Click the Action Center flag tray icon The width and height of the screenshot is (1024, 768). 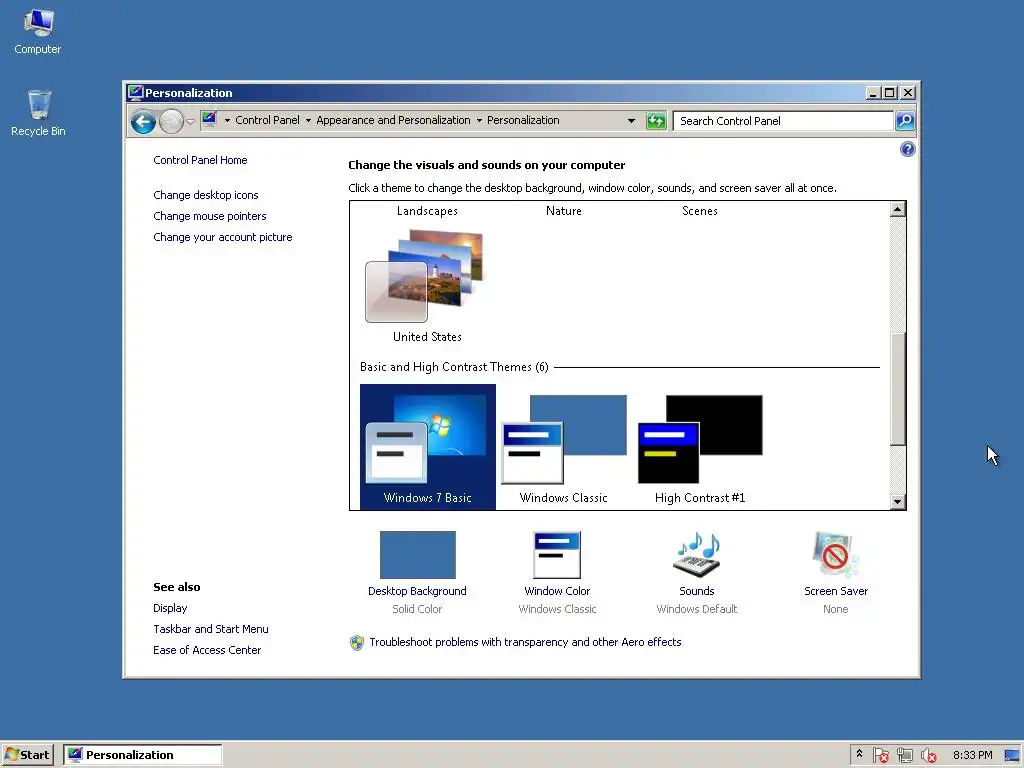pos(880,756)
